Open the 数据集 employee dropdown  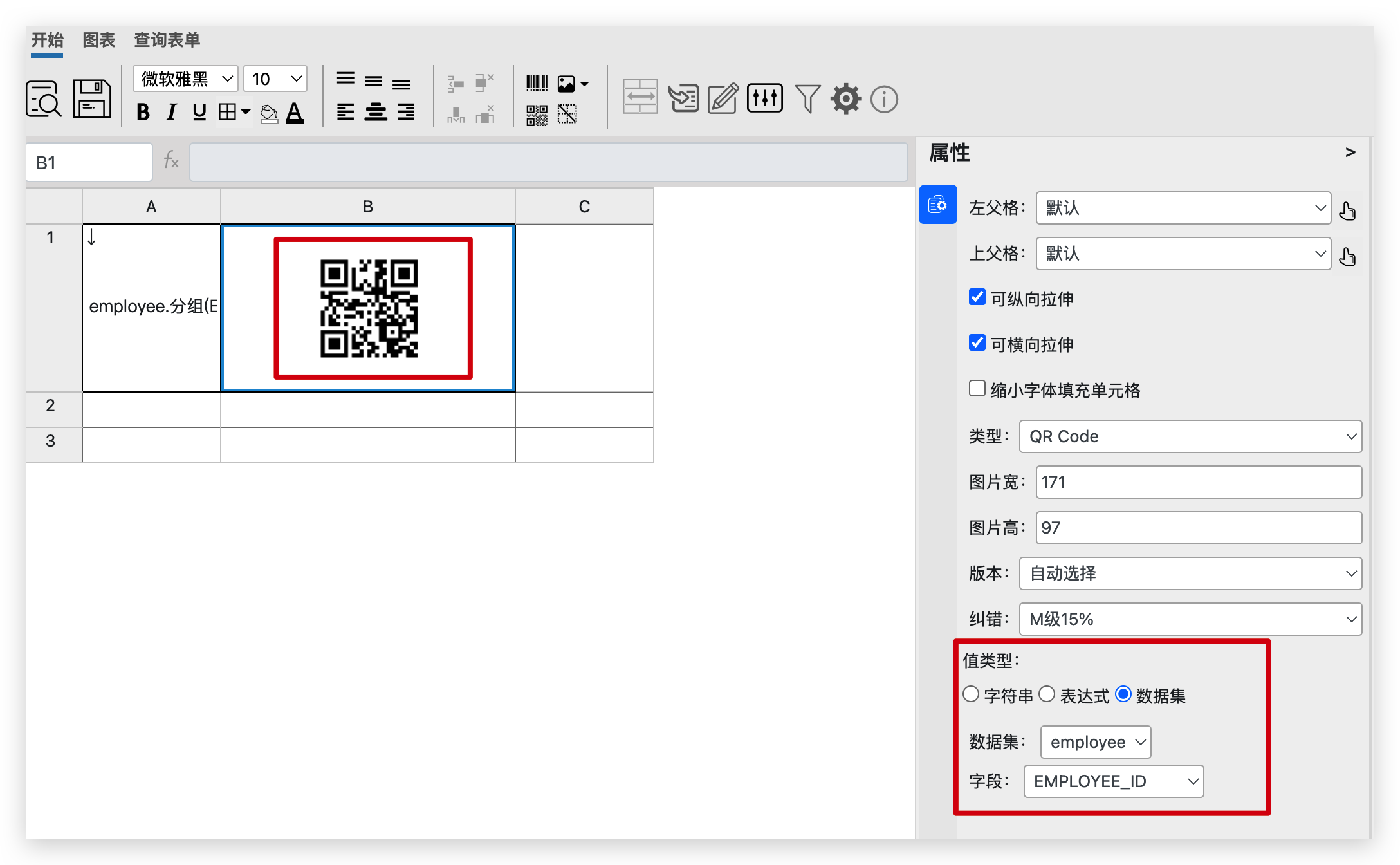(1096, 742)
